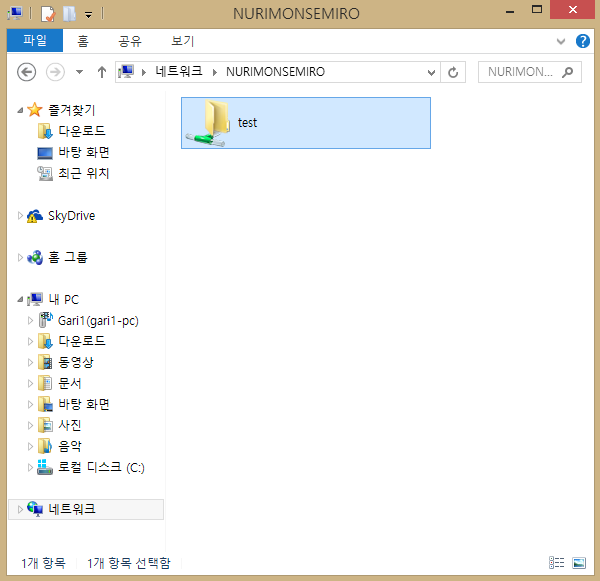Click the search box for NURIMONSEMIRO
Image resolution: width=600 pixels, height=581 pixels.
point(530,72)
